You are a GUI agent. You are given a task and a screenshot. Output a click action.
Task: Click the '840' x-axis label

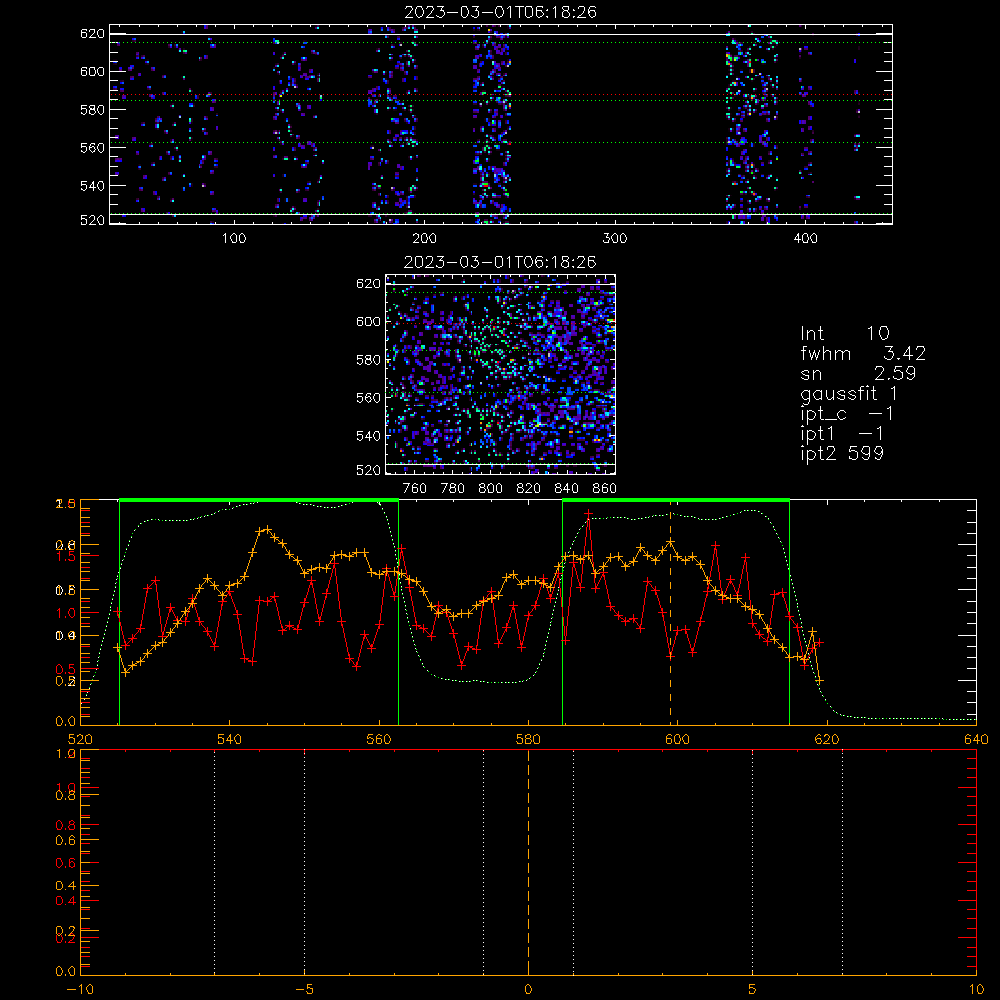(566, 489)
